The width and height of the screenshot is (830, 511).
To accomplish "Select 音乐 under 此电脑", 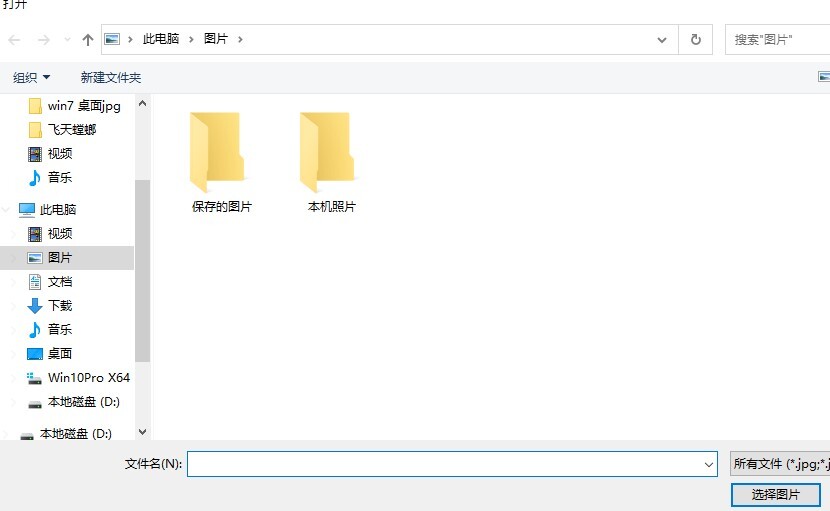I will click(x=60, y=329).
